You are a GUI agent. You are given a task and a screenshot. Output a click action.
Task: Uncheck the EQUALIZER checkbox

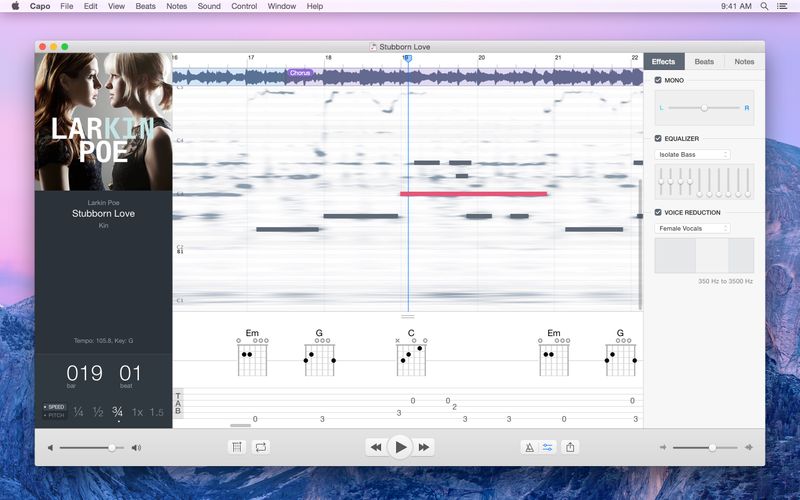click(658, 138)
